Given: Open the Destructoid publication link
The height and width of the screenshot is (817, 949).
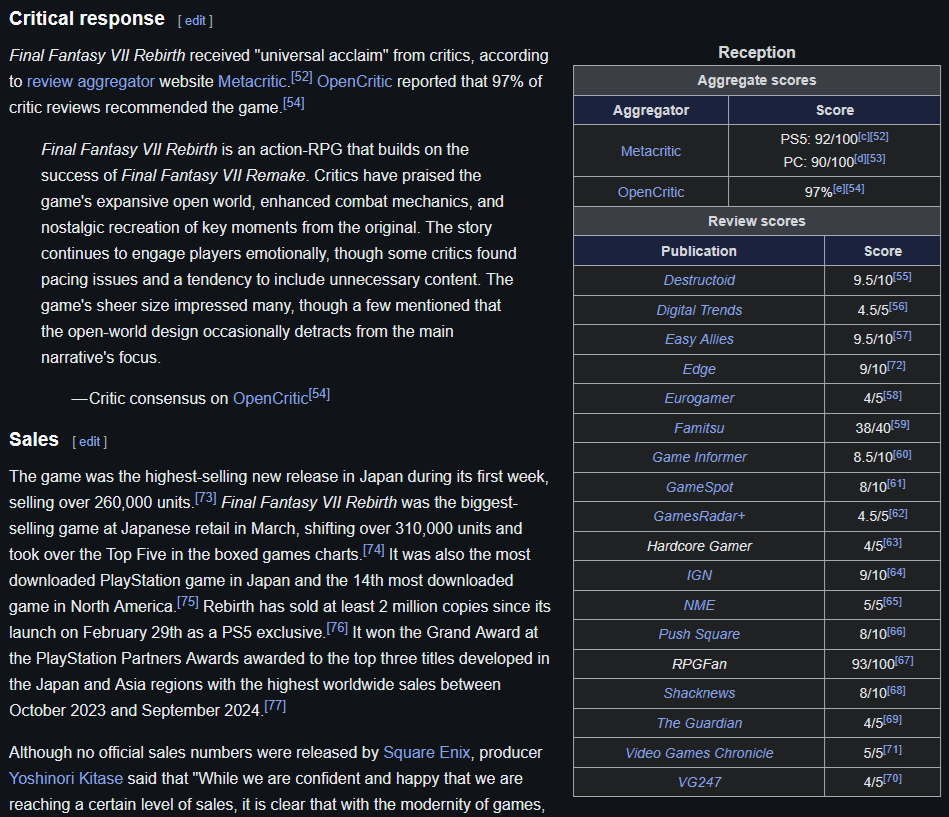Looking at the screenshot, I should (x=699, y=280).
